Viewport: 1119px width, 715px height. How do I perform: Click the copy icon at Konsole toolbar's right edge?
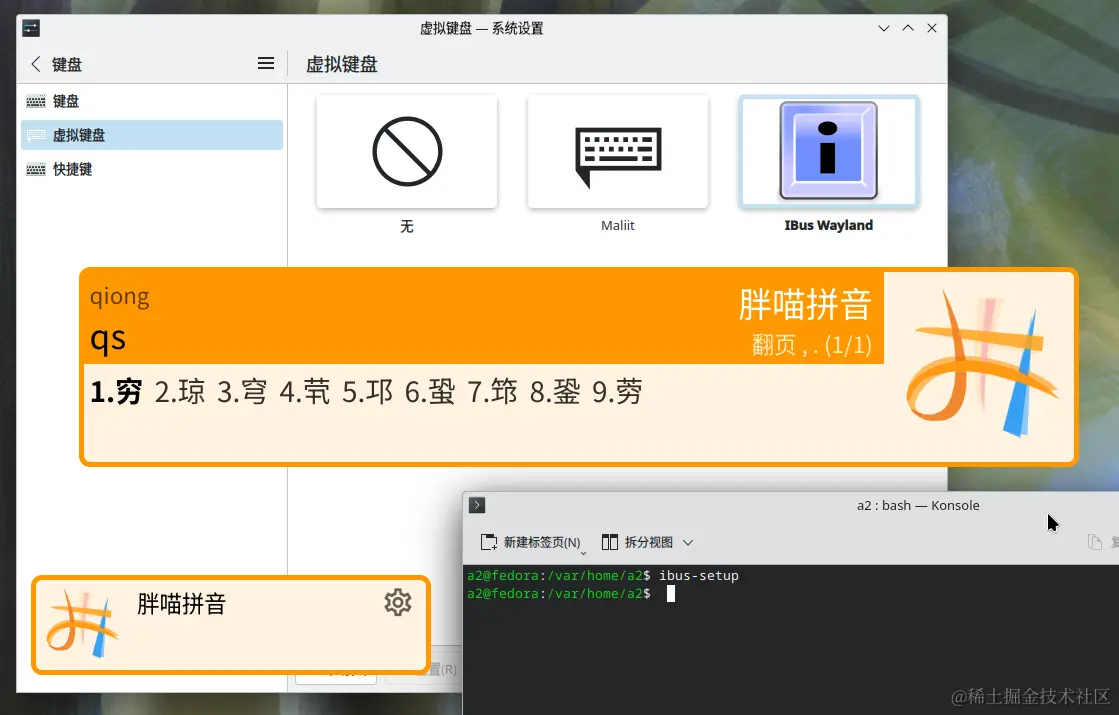(x=1097, y=540)
